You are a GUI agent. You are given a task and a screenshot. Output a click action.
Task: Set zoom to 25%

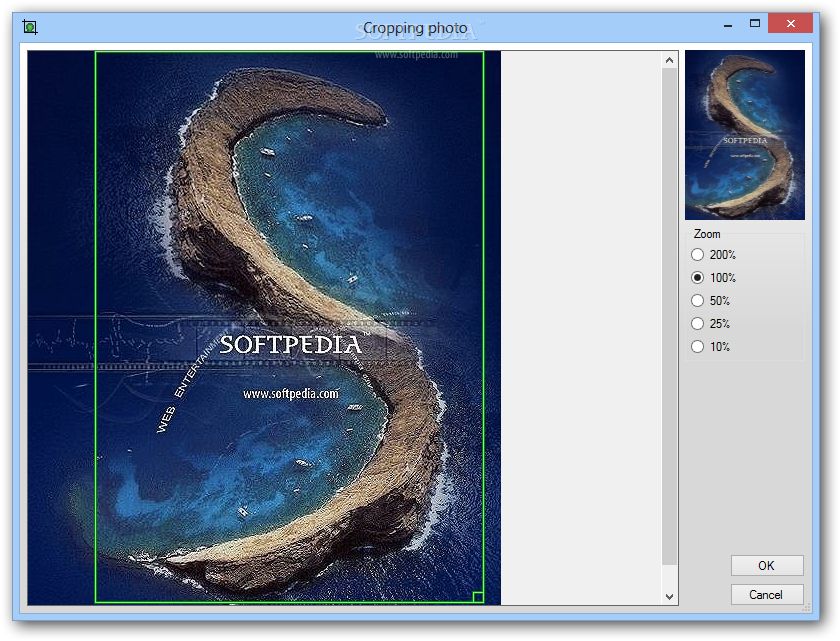[710, 324]
